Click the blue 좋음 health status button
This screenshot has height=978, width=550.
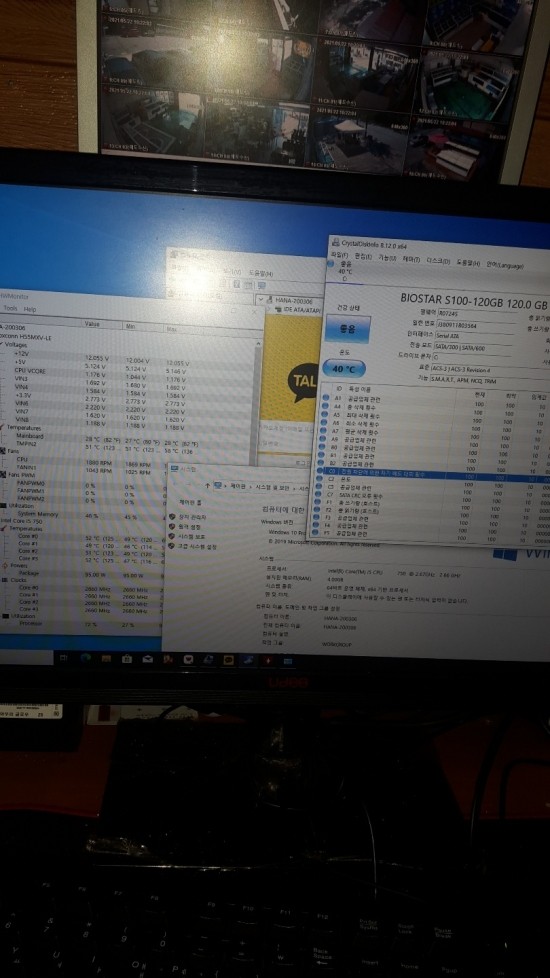pyautogui.click(x=347, y=329)
